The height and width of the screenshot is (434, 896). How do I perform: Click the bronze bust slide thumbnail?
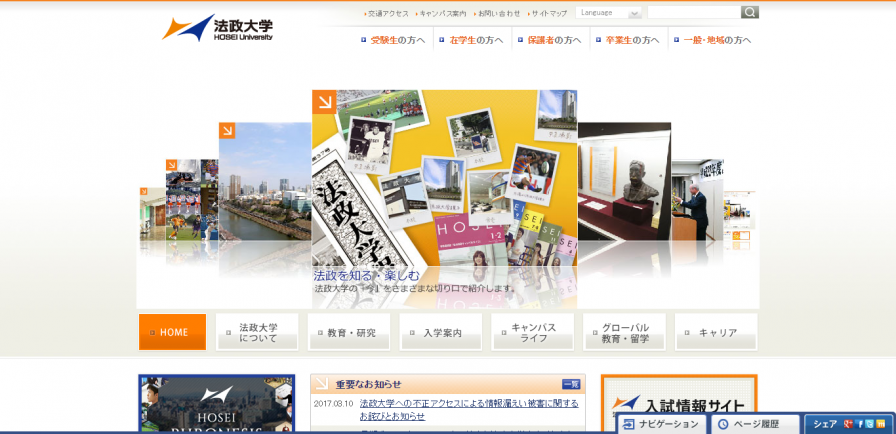coord(624,181)
